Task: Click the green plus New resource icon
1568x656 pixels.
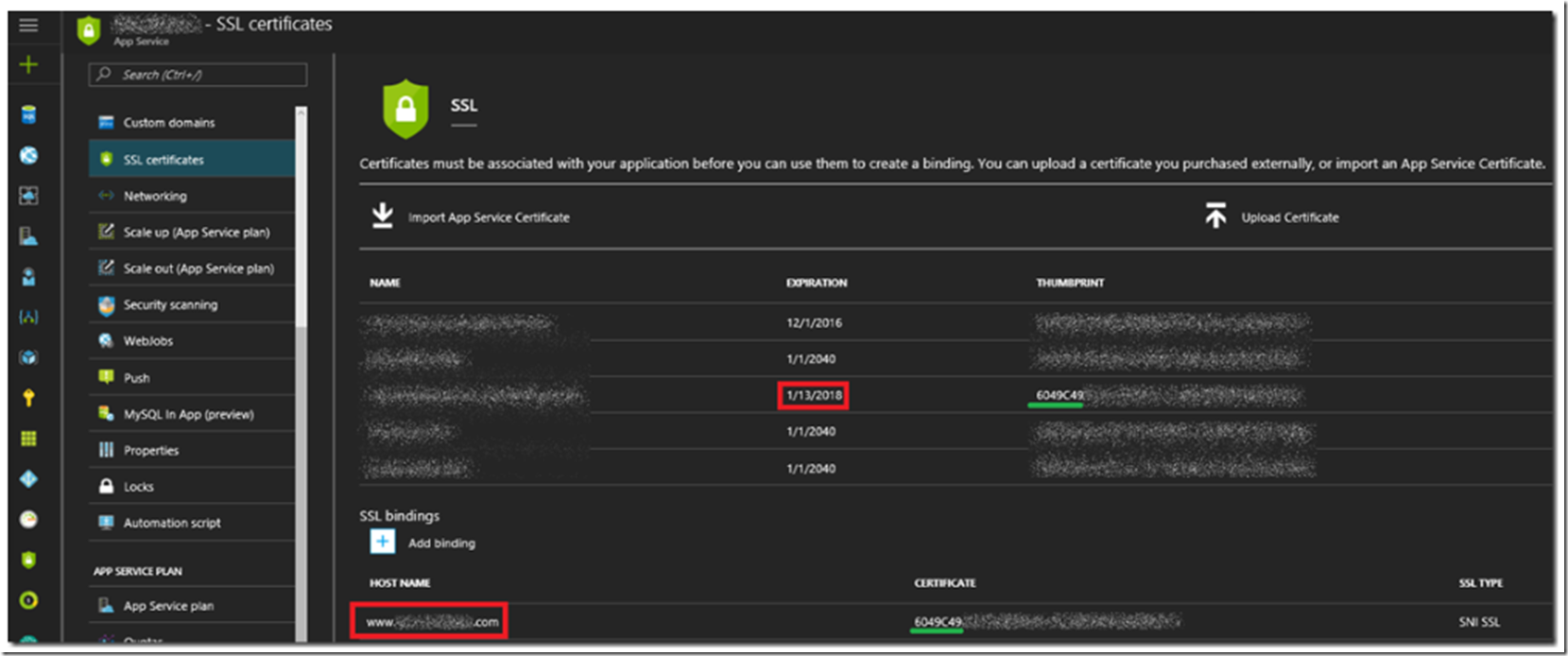Action: (x=28, y=64)
